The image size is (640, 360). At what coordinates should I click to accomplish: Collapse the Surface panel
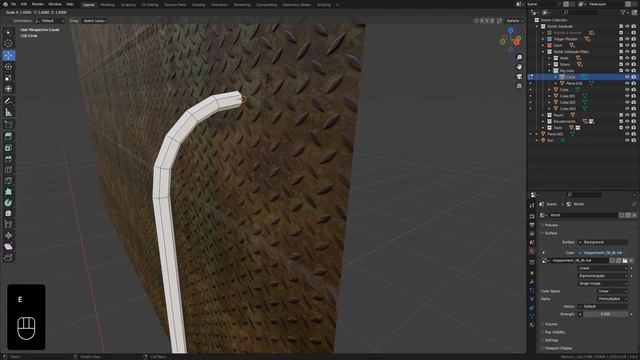551,233
